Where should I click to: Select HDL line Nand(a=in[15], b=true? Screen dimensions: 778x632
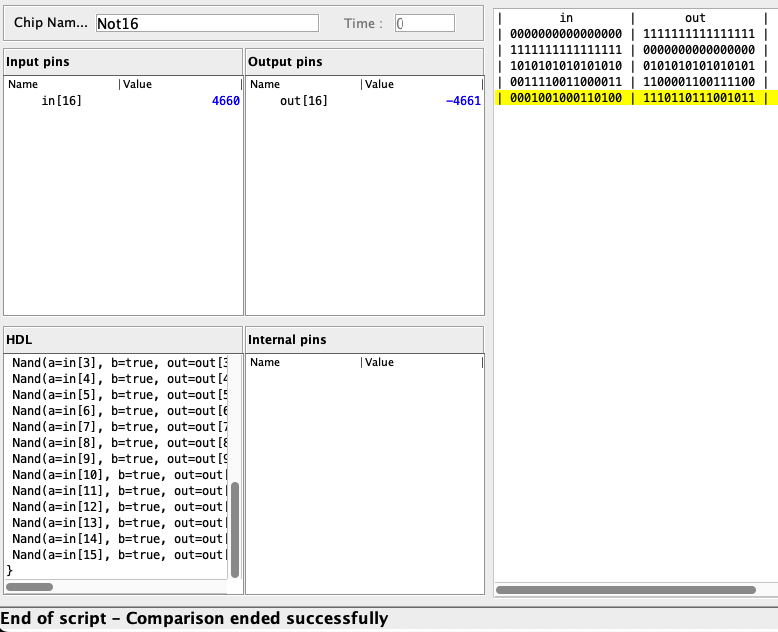120,555
